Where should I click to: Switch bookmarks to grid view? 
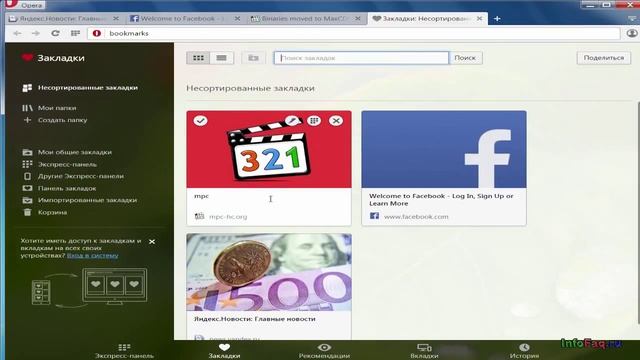pos(198,58)
